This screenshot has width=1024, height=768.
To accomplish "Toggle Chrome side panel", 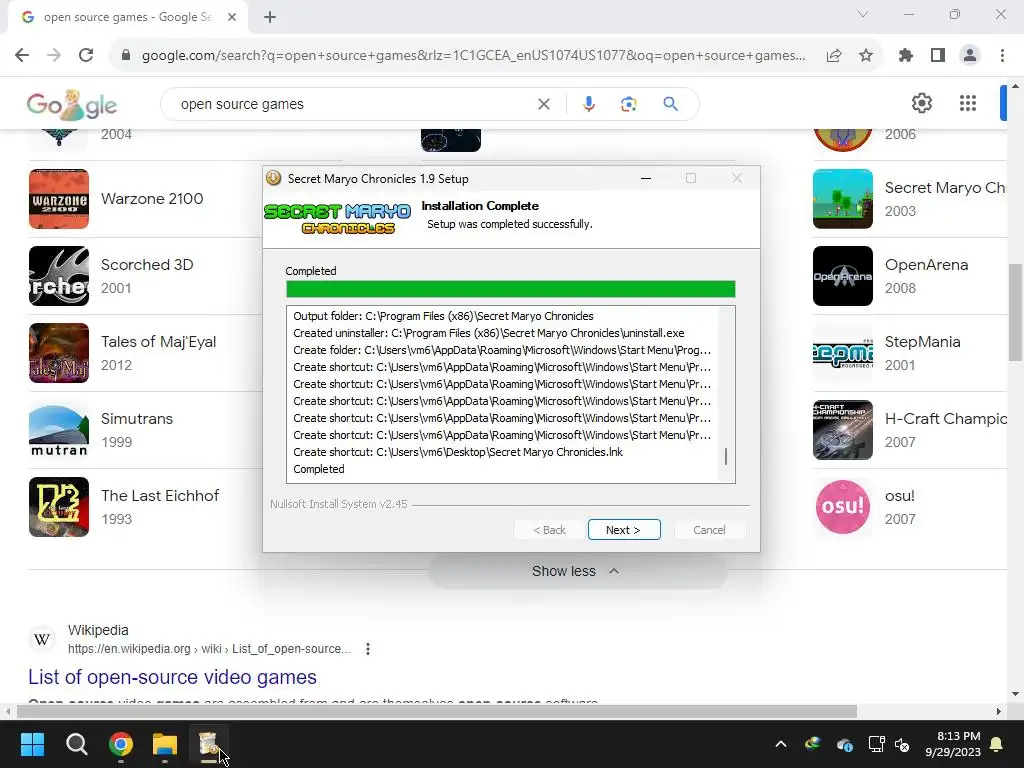I will pyautogui.click(x=938, y=56).
